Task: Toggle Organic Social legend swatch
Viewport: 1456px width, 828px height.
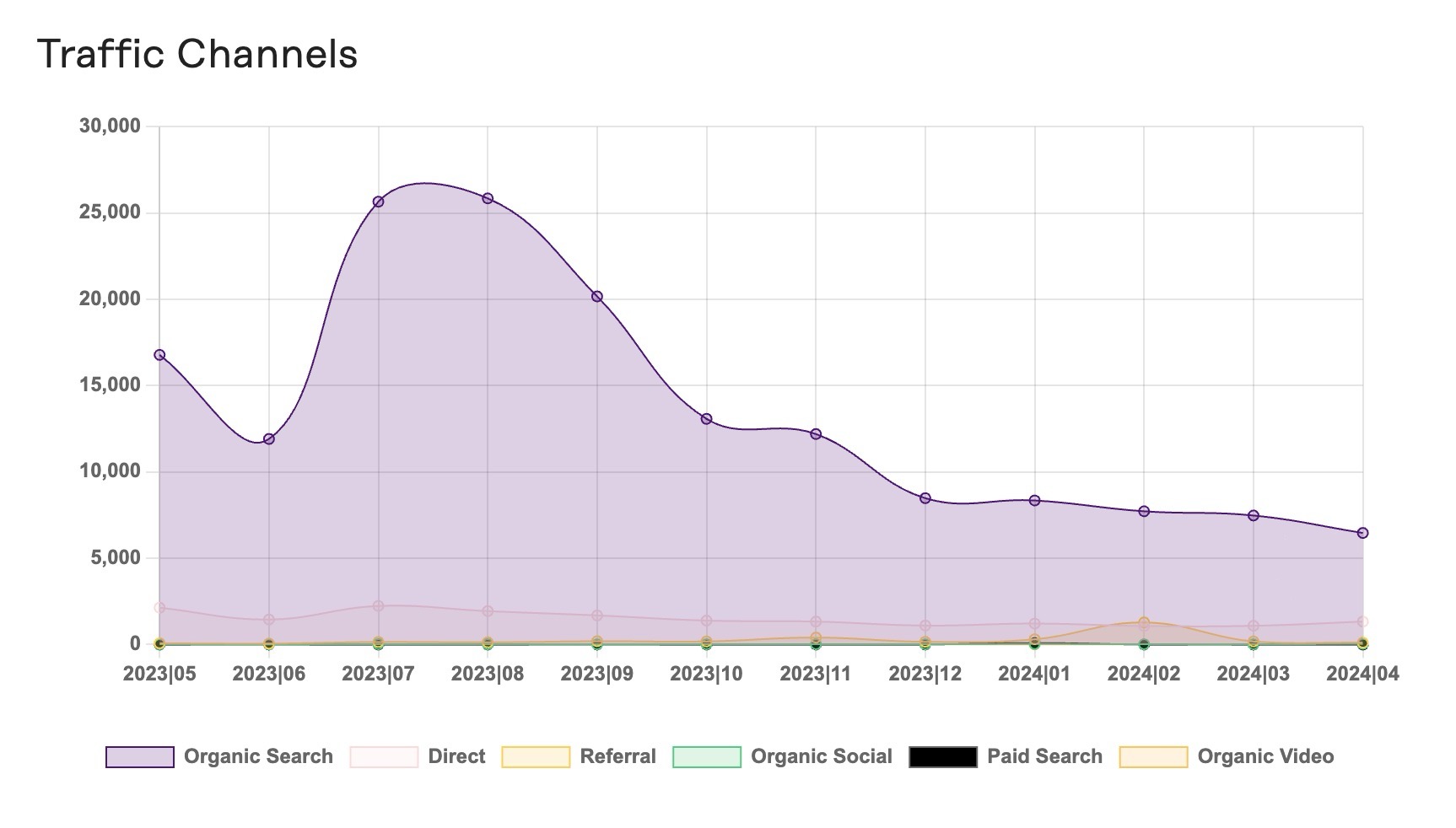Action: click(707, 756)
